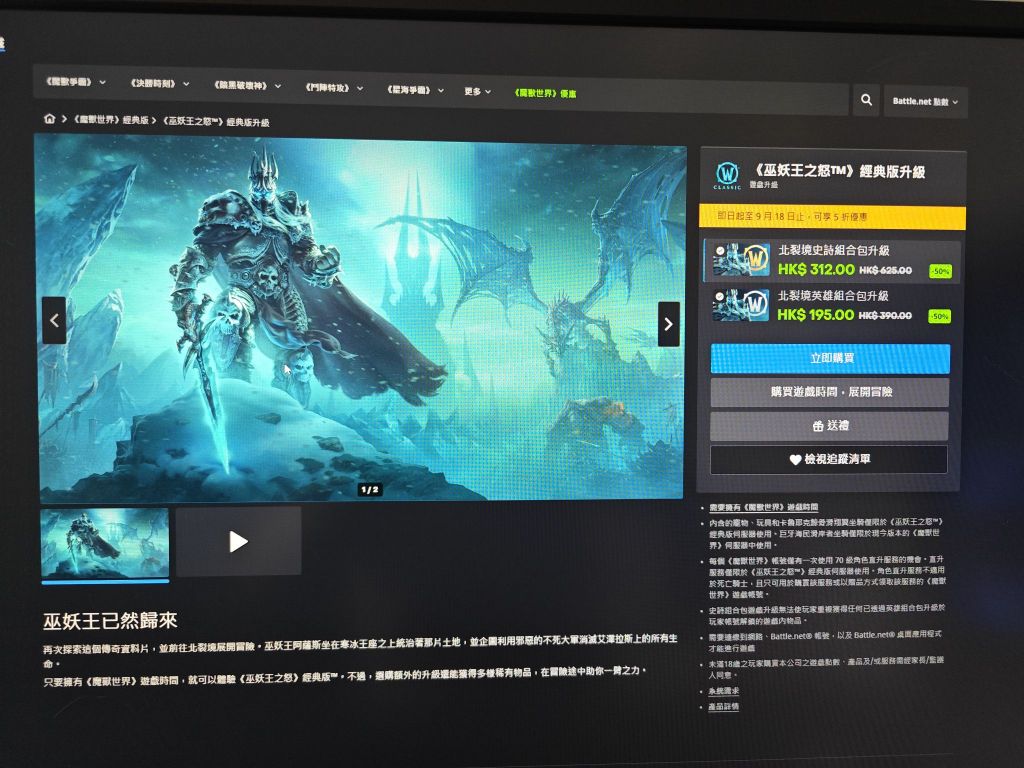Expand the 《鬥陣特攻》 menu
This screenshot has height=768, width=1024.
coord(334,88)
